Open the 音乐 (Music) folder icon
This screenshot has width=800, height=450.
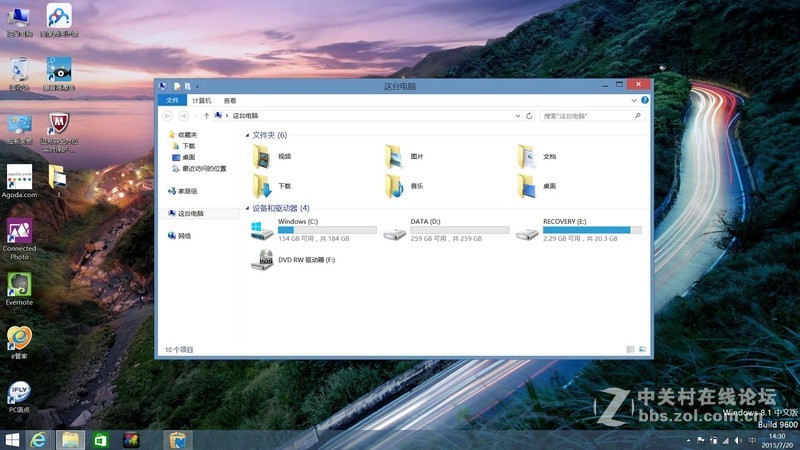(x=394, y=185)
